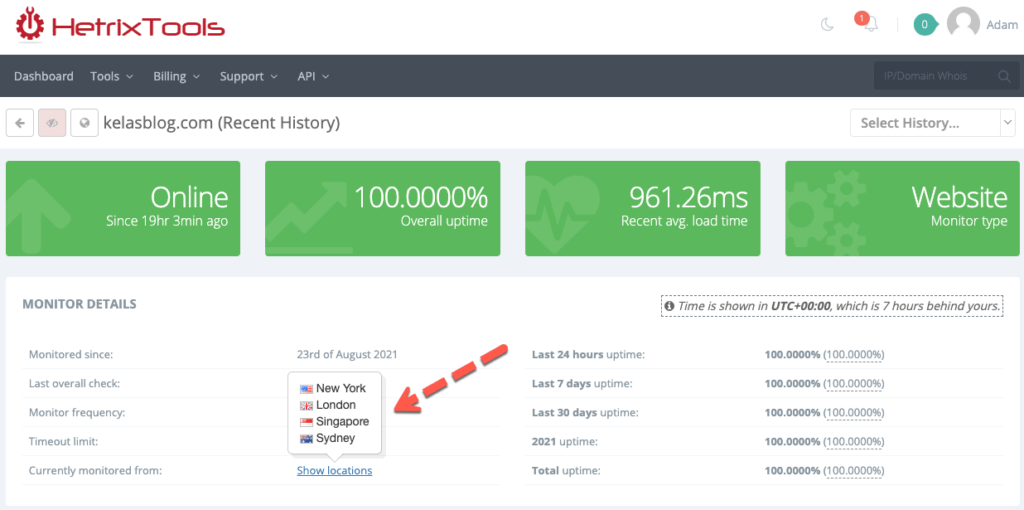Open the Billing menu
Image resolution: width=1024 pixels, height=510 pixels.
point(176,76)
